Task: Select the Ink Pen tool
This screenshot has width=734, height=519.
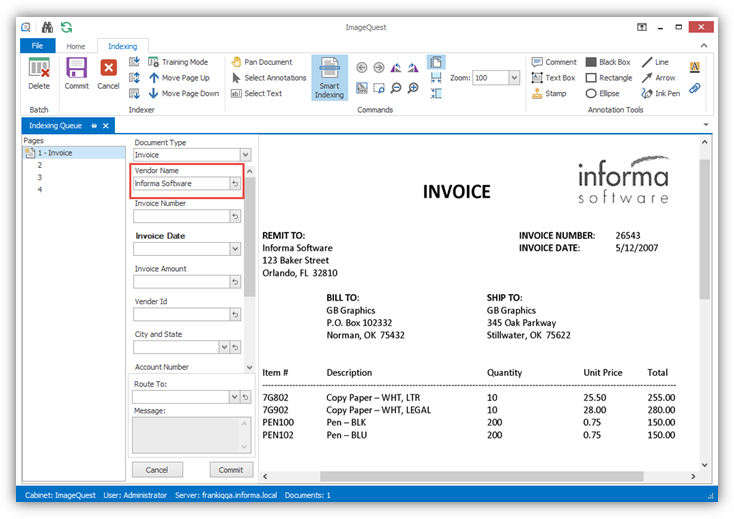Action: tap(661, 94)
